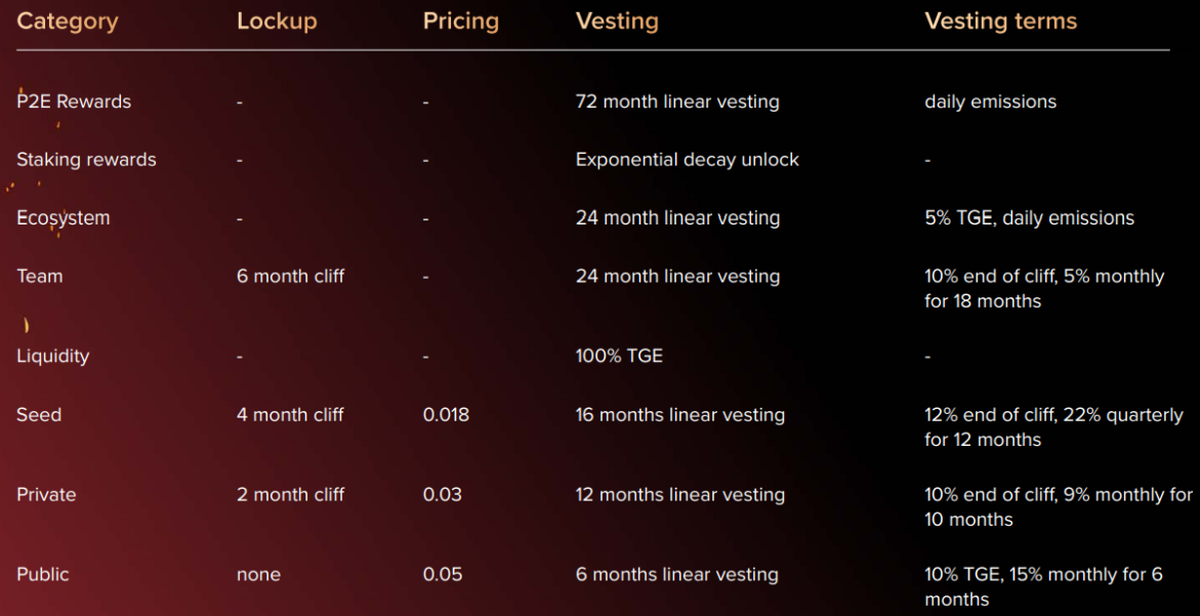Select the Liquidity category label
The height and width of the screenshot is (616, 1200).
pos(53,356)
